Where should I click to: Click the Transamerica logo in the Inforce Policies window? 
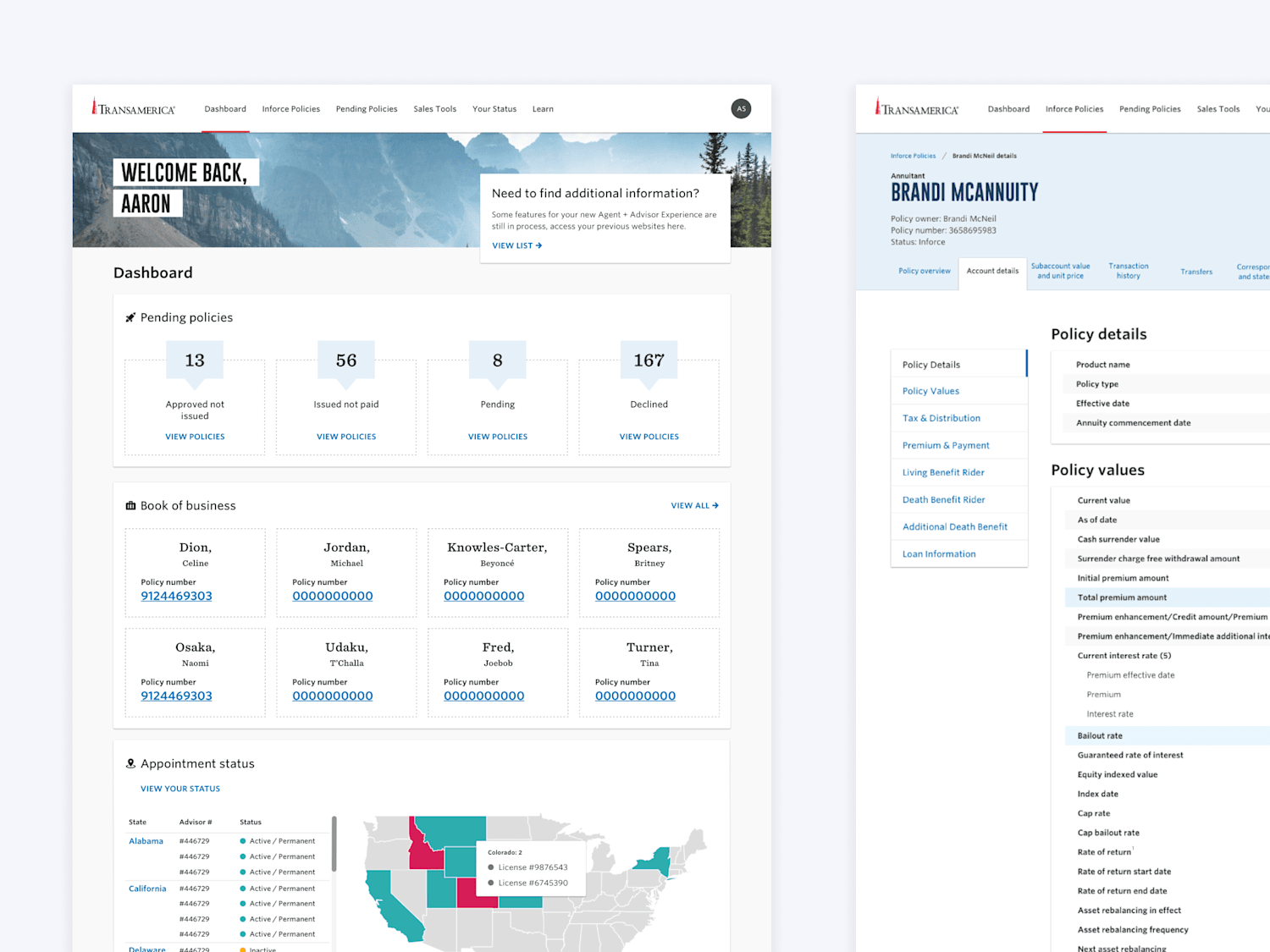(x=916, y=107)
